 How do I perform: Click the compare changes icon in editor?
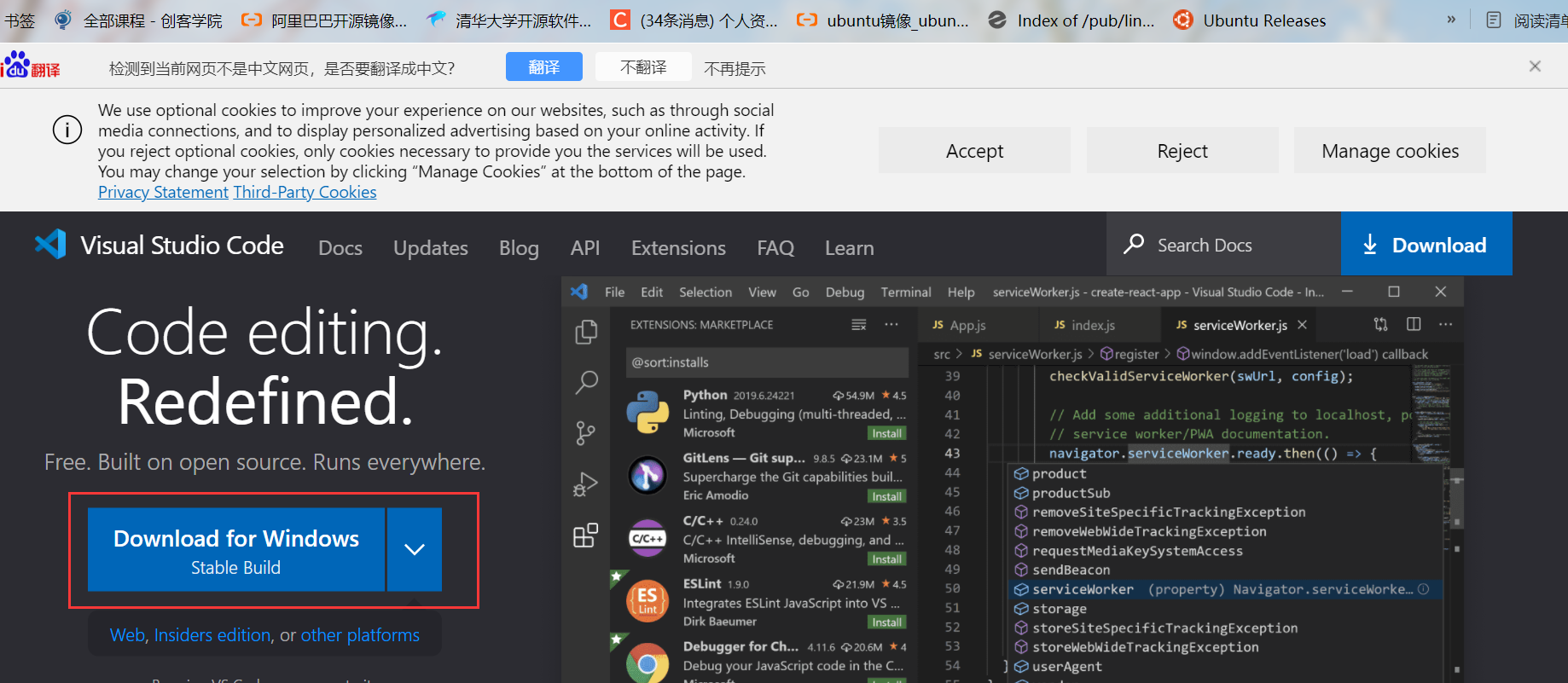pos(1381,324)
